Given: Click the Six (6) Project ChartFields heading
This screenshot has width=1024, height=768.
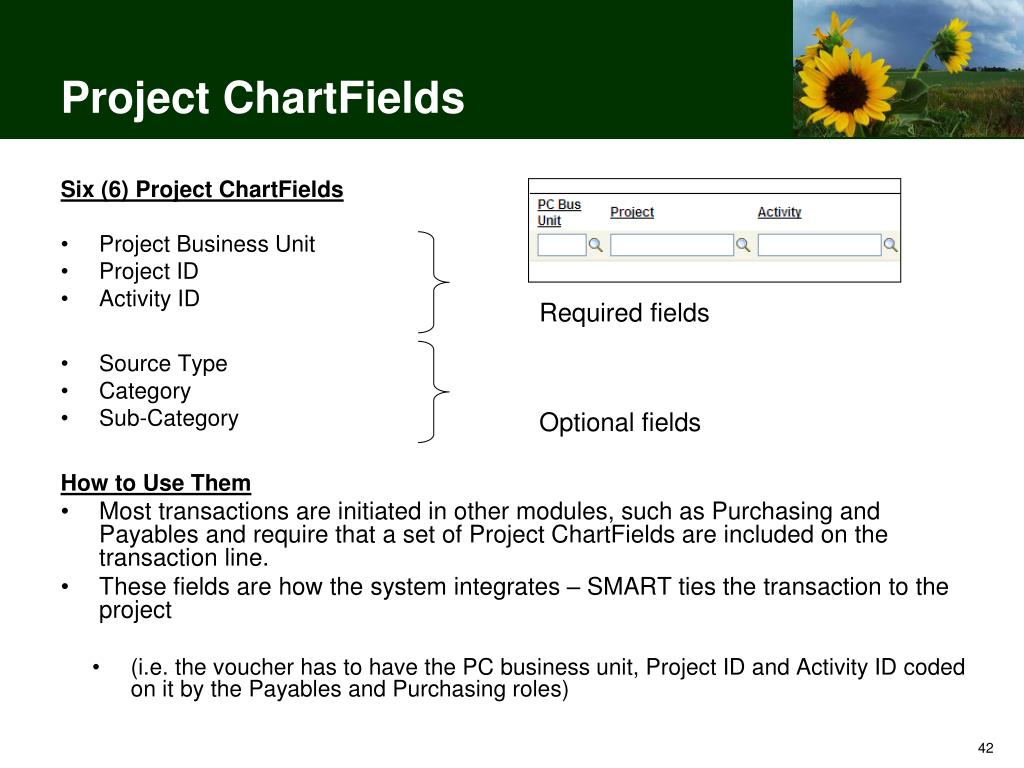Looking at the screenshot, I should click(x=202, y=189).
